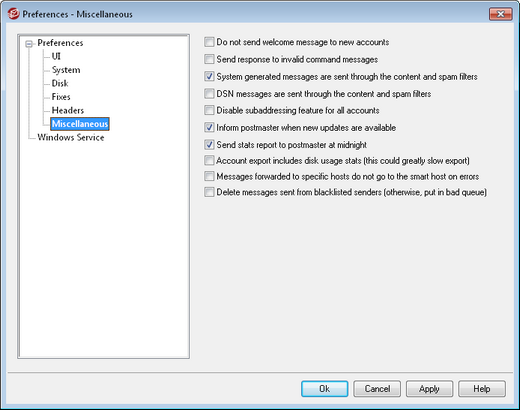The height and width of the screenshot is (410, 520).
Task: Click the MDaemon app icon in title bar
Action: (x=13, y=14)
